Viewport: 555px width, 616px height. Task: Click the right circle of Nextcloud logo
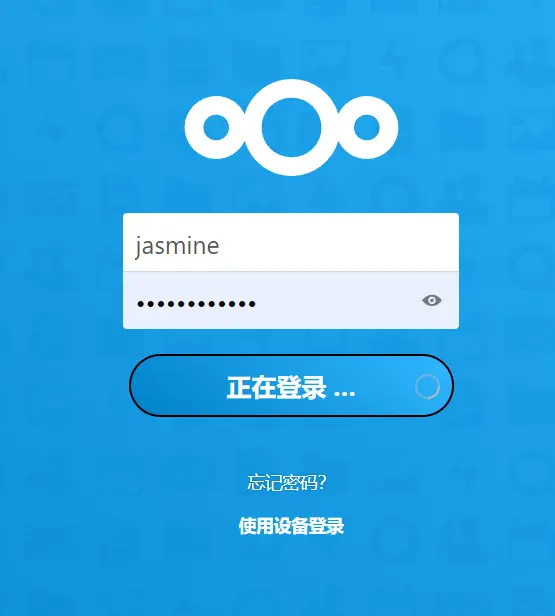[x=366, y=127]
